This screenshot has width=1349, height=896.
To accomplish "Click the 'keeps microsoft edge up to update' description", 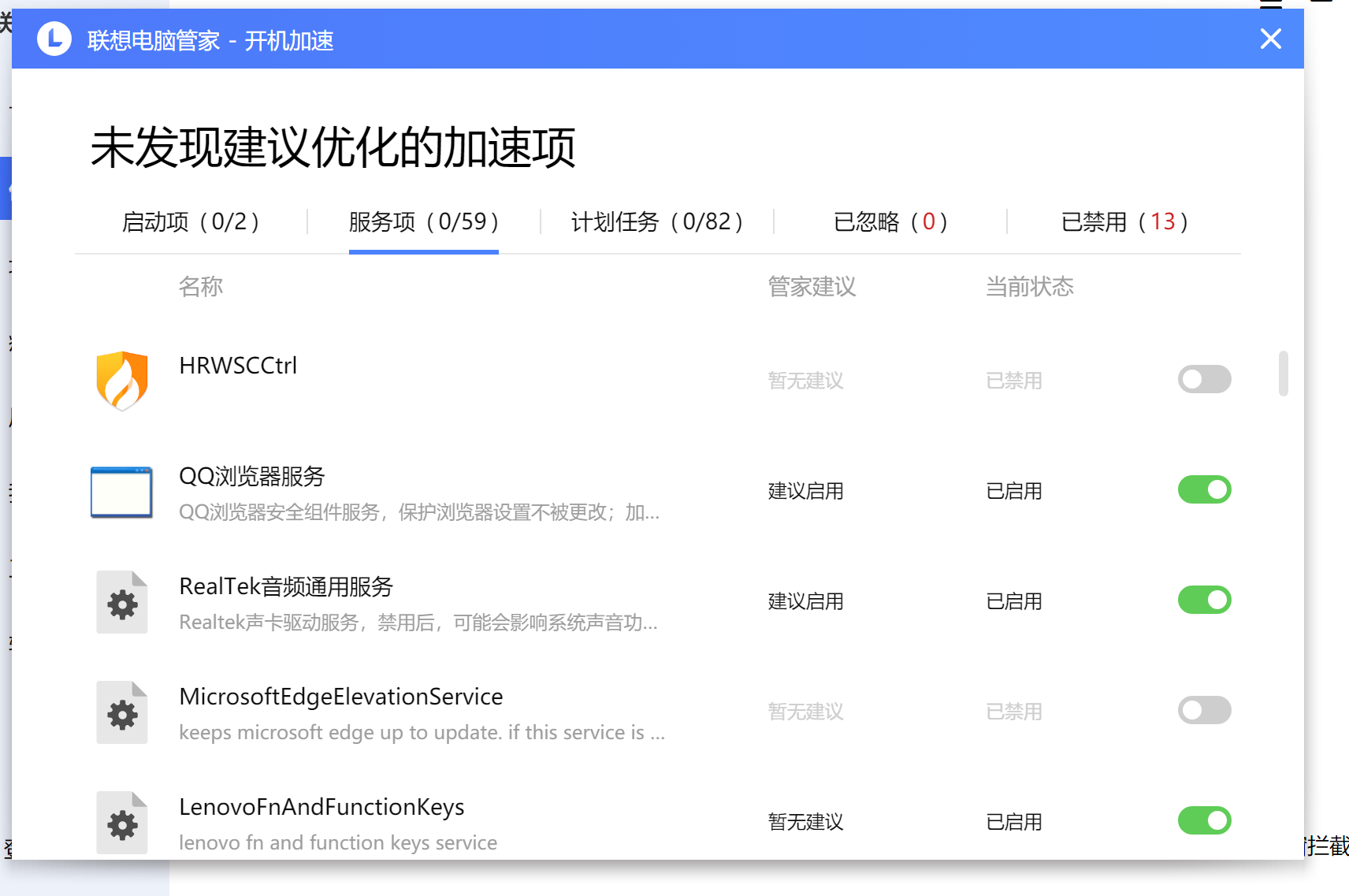I will [422, 733].
